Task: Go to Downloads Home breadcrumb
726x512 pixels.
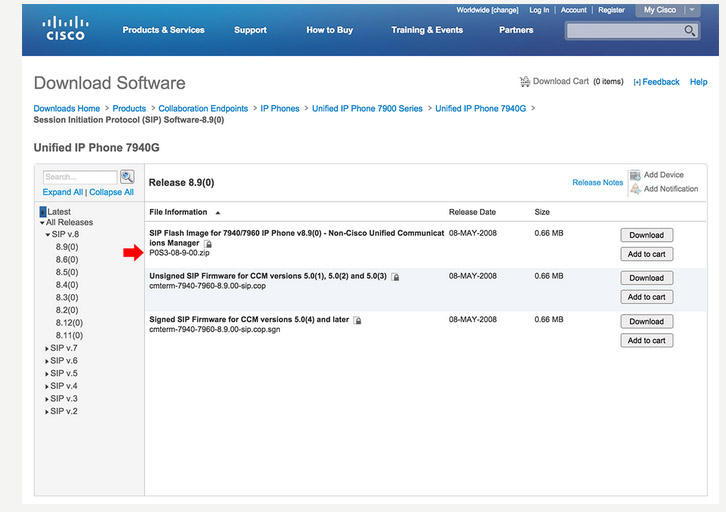Action: pos(67,108)
